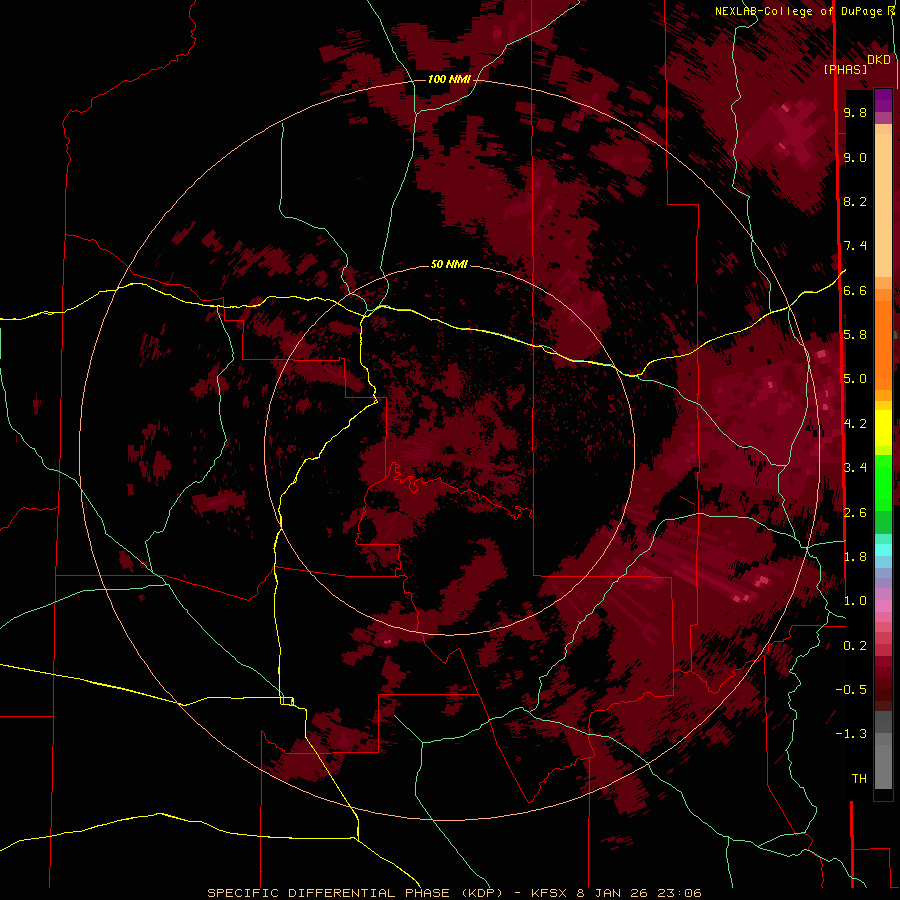Click the 2.6 value on the color scale
Screen dimensions: 900x900
[855, 513]
